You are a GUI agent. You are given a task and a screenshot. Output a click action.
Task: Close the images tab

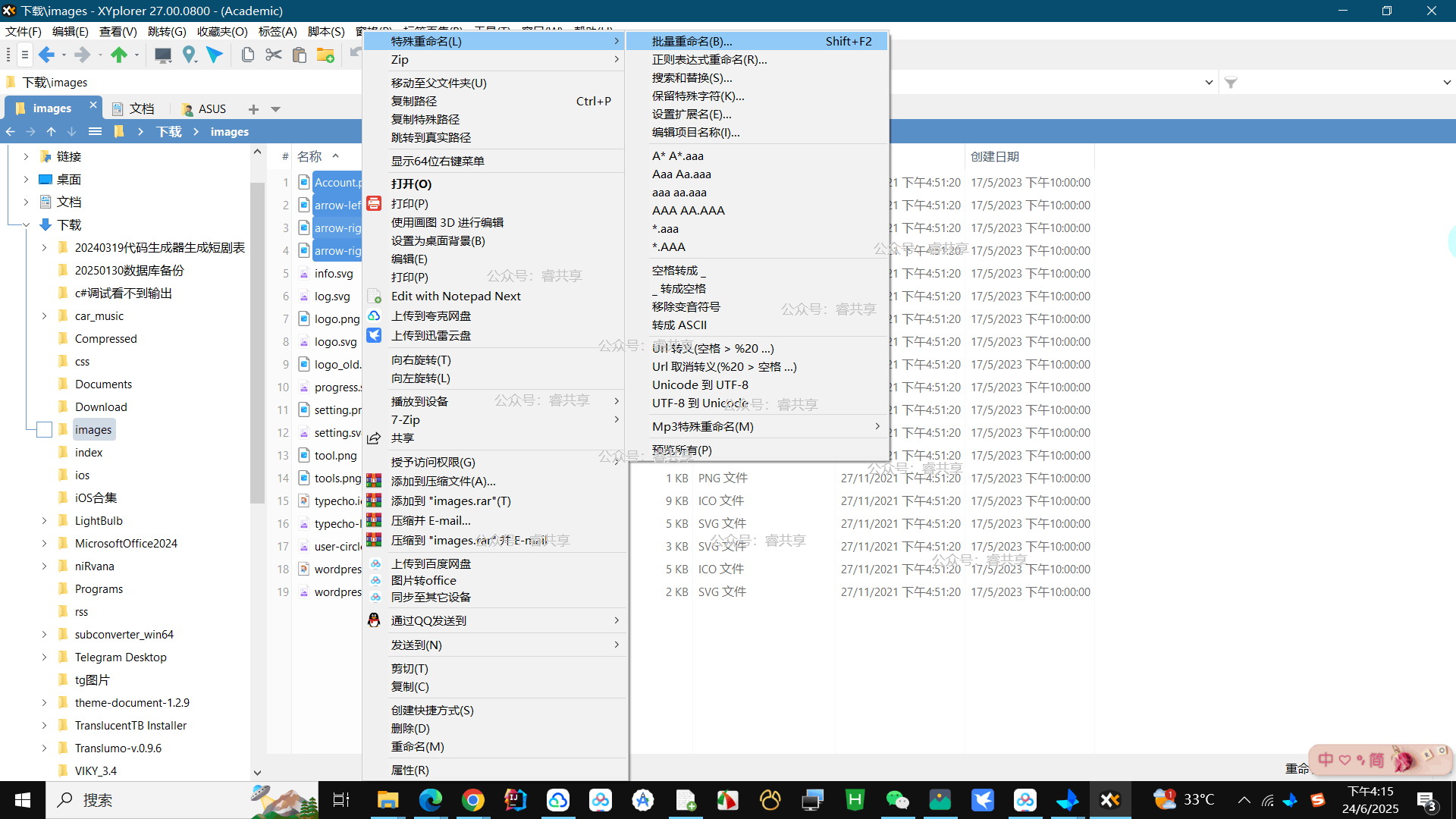[93, 105]
